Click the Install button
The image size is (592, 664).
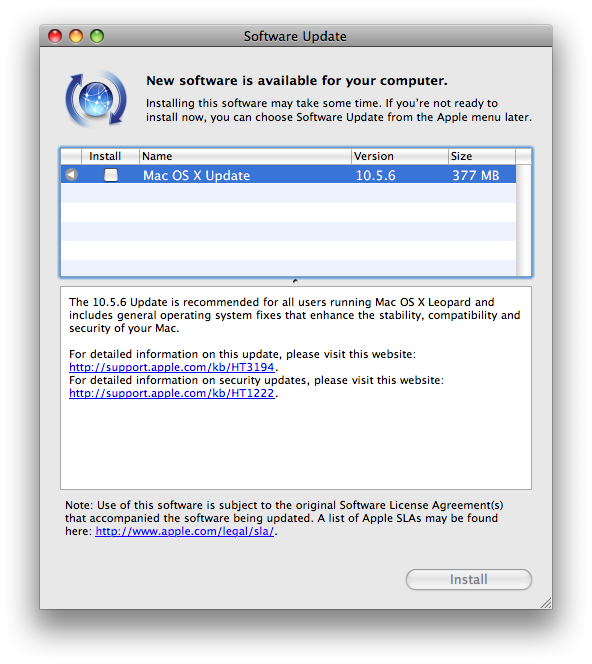tap(468, 579)
